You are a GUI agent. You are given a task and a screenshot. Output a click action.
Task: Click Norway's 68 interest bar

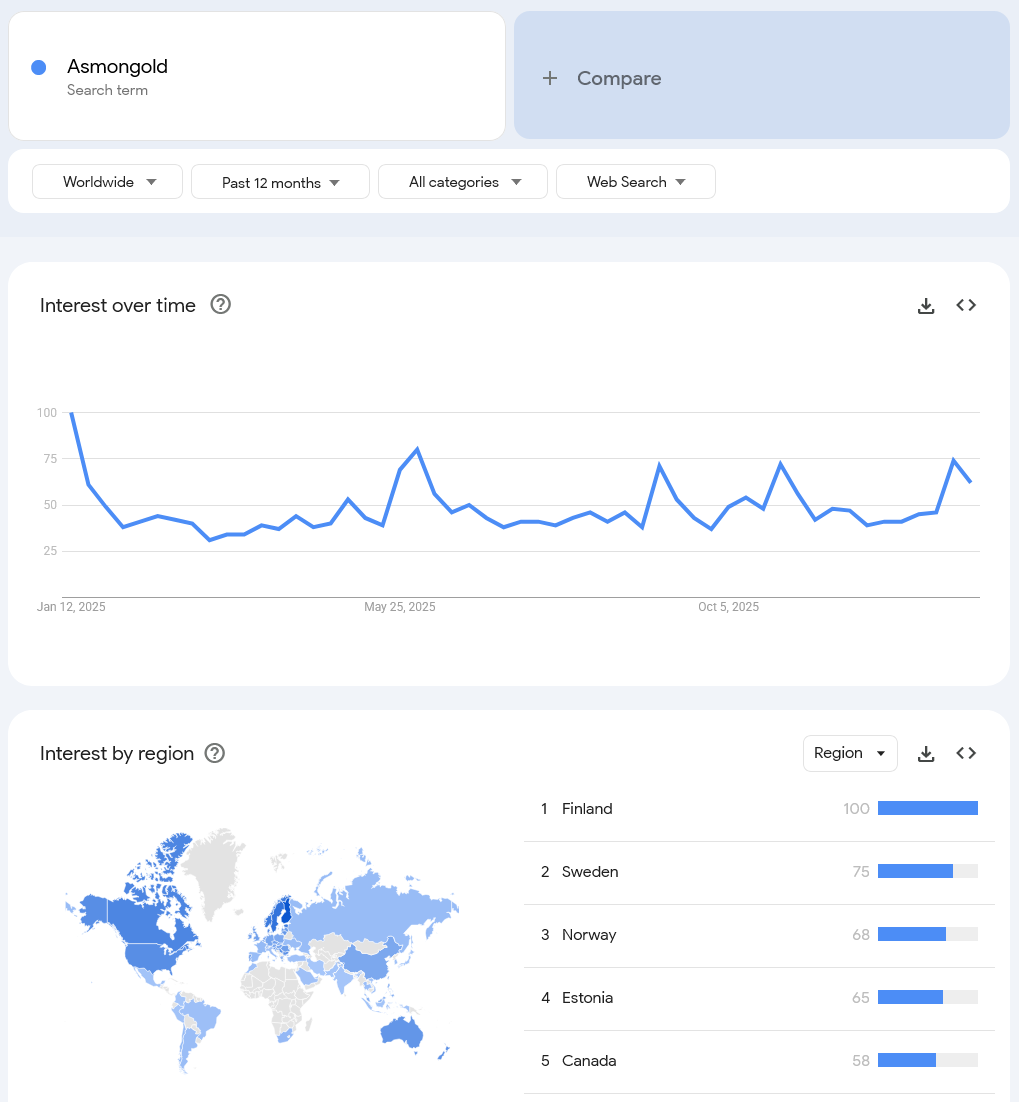(928, 934)
